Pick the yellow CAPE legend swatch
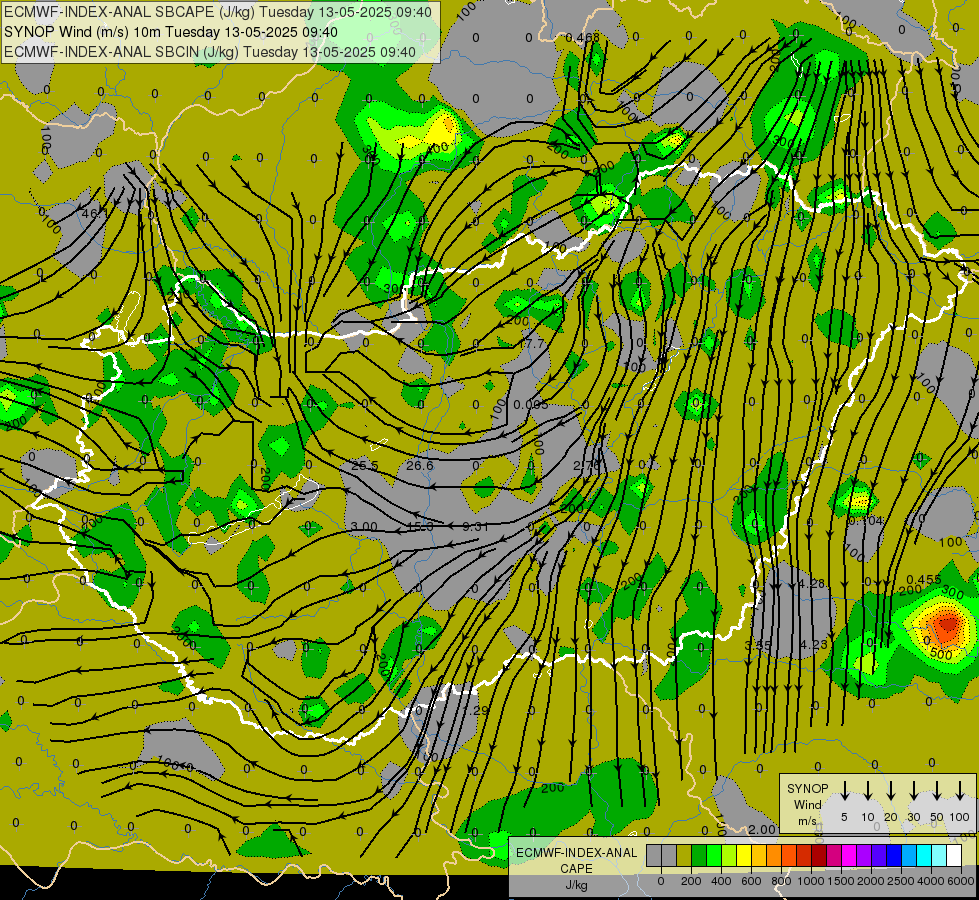 [744, 855]
